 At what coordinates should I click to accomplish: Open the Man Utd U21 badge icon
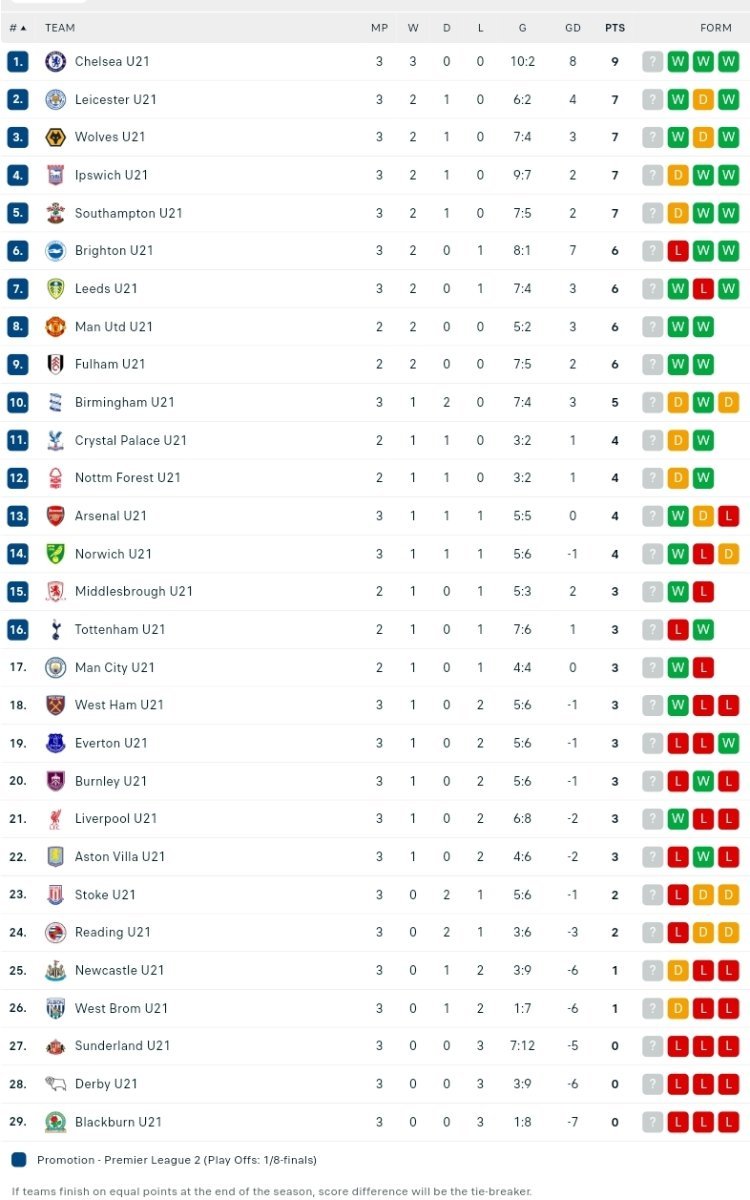click(x=56, y=326)
